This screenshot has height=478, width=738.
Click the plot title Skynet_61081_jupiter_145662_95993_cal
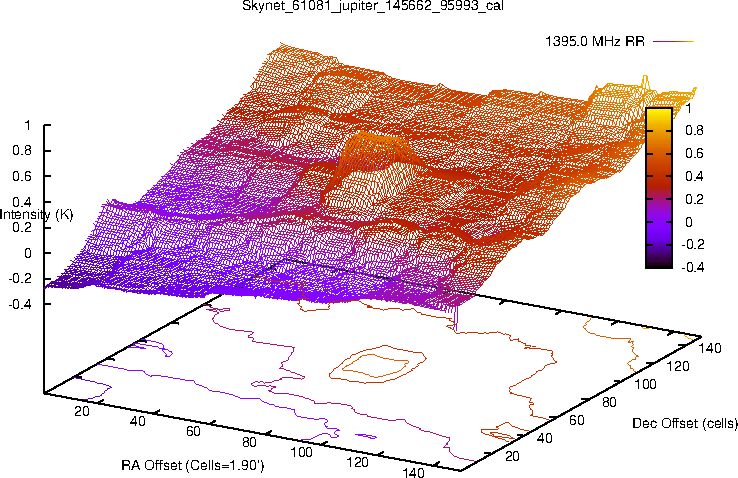[x=372, y=6]
